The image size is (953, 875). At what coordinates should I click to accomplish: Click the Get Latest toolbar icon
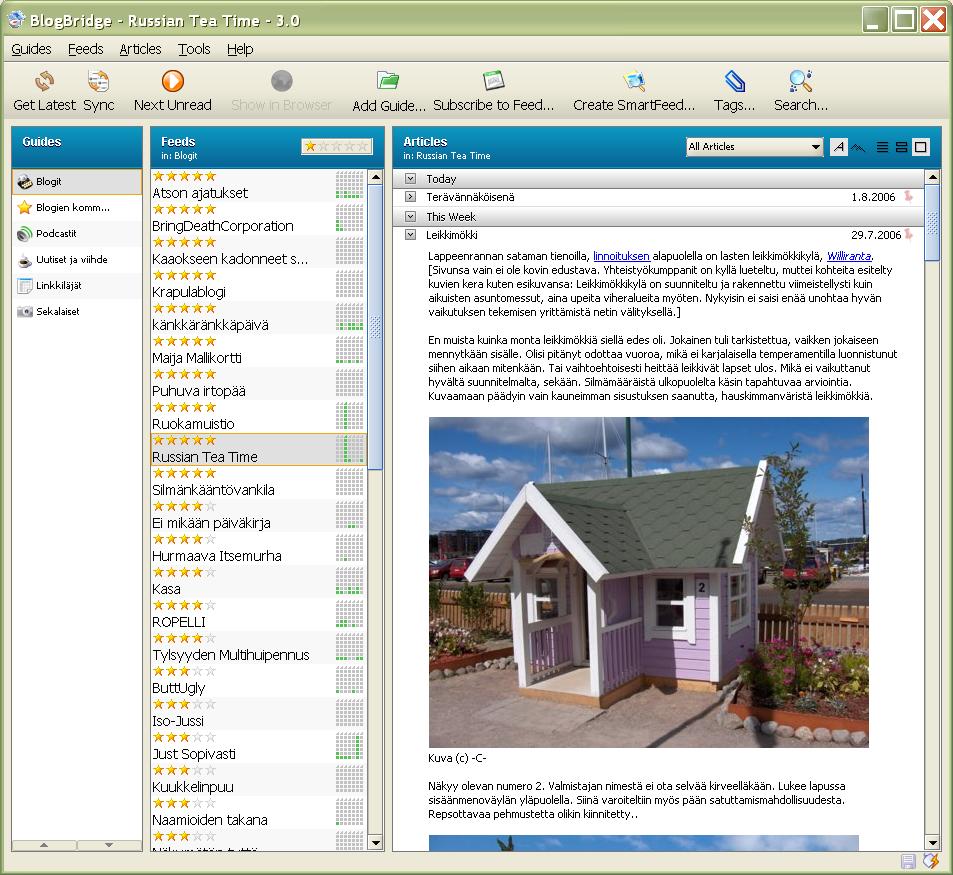click(x=44, y=82)
